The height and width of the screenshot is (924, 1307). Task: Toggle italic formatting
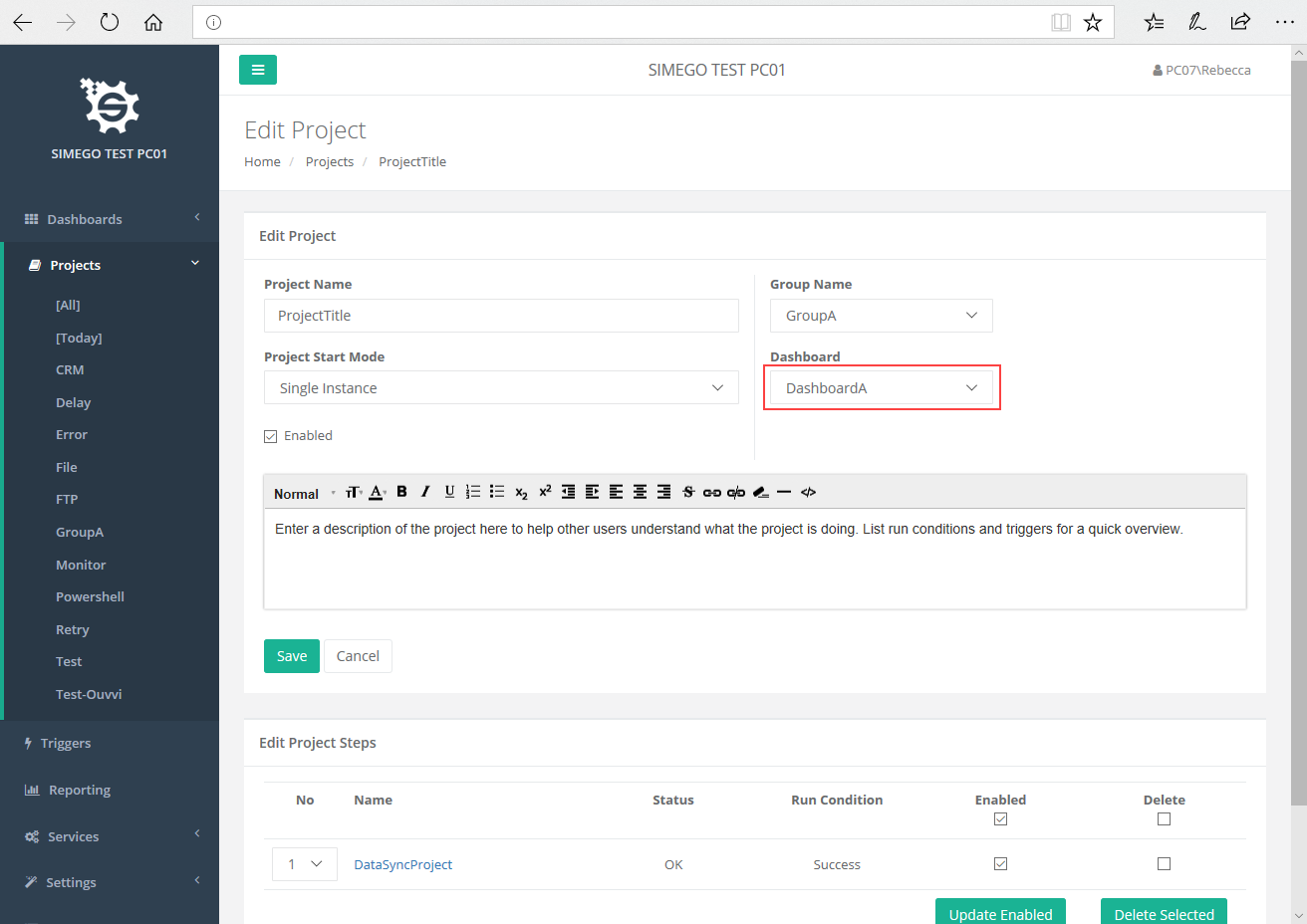(x=425, y=492)
